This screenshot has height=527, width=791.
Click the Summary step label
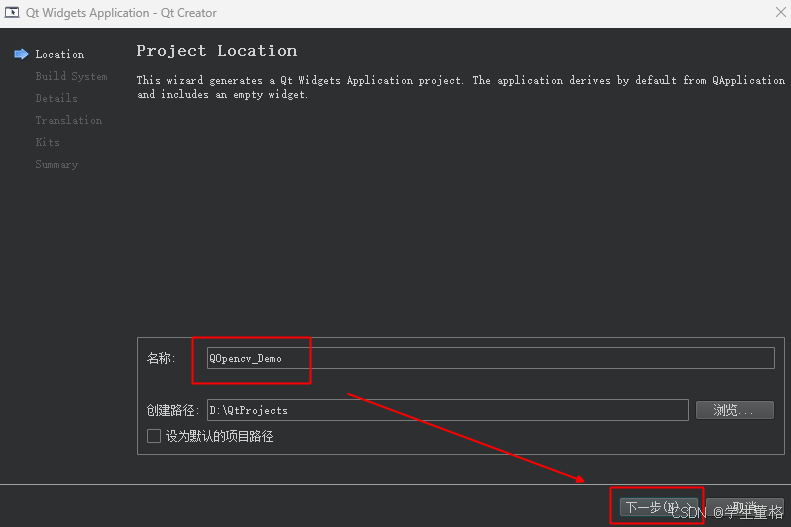coord(56,164)
